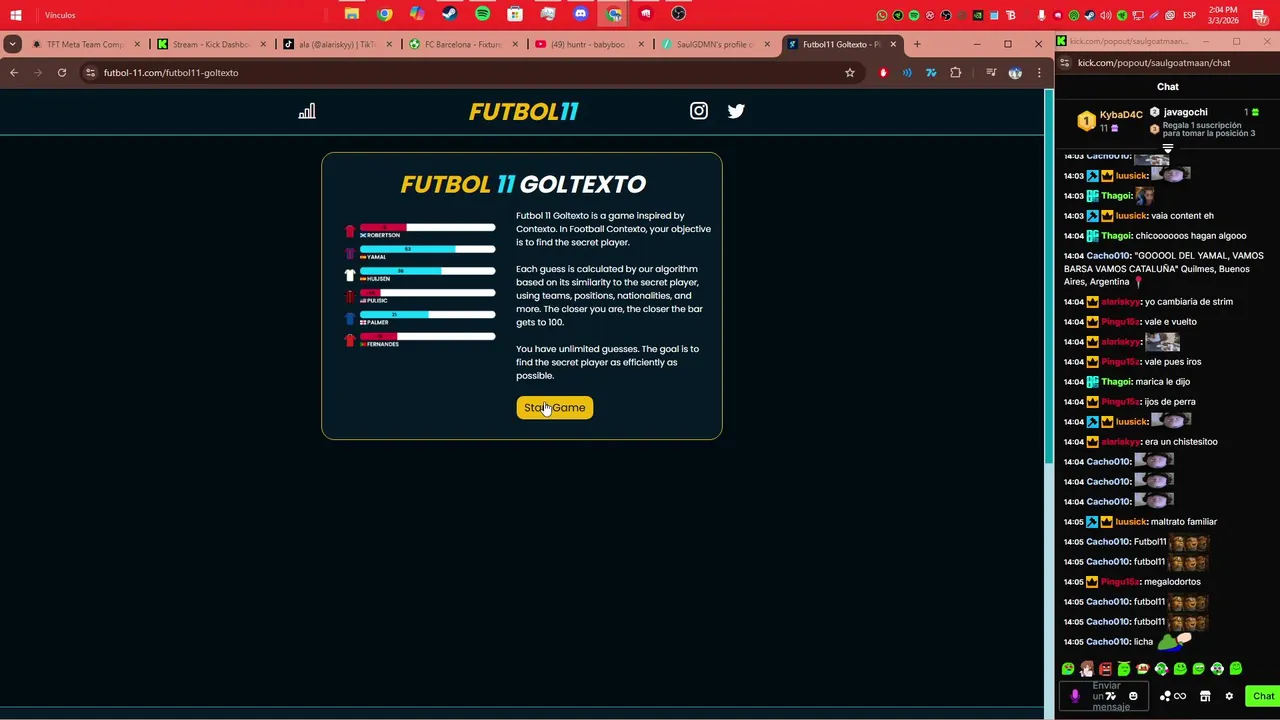1280x720 pixels.
Task: Open Chrome extensions puzzle icon
Action: 956,72
